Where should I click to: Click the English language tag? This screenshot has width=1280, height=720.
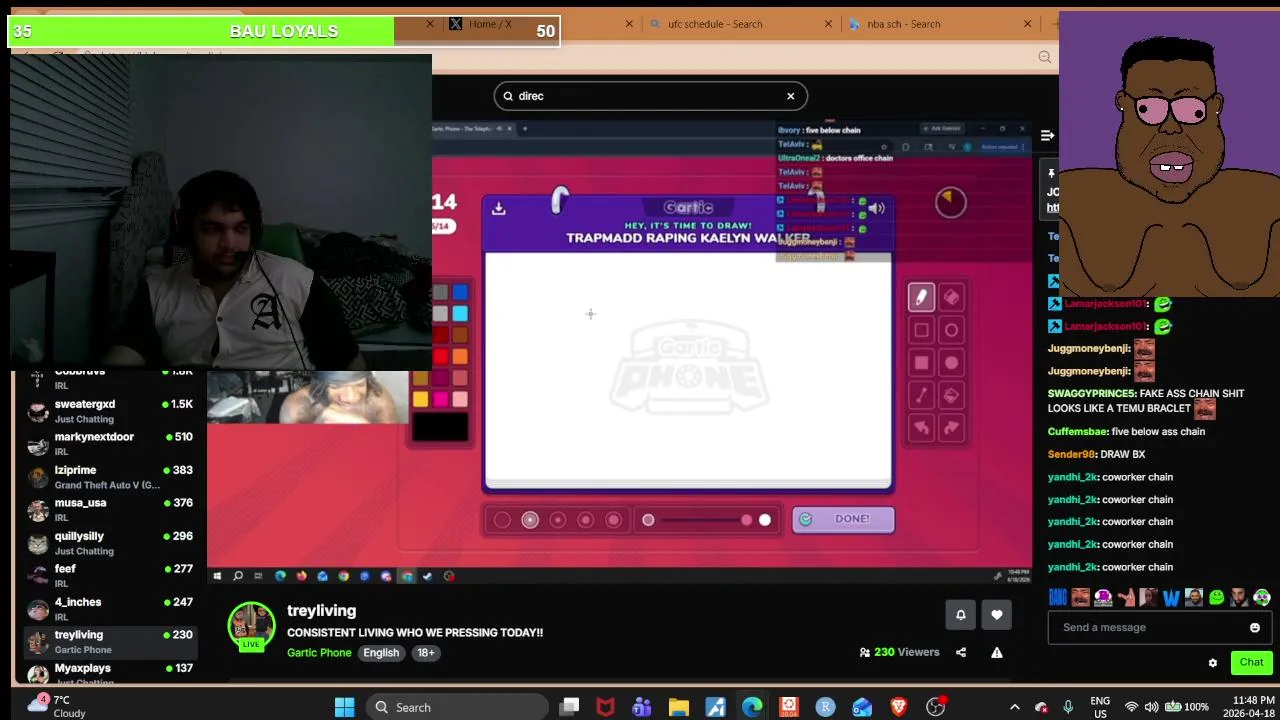(x=381, y=653)
